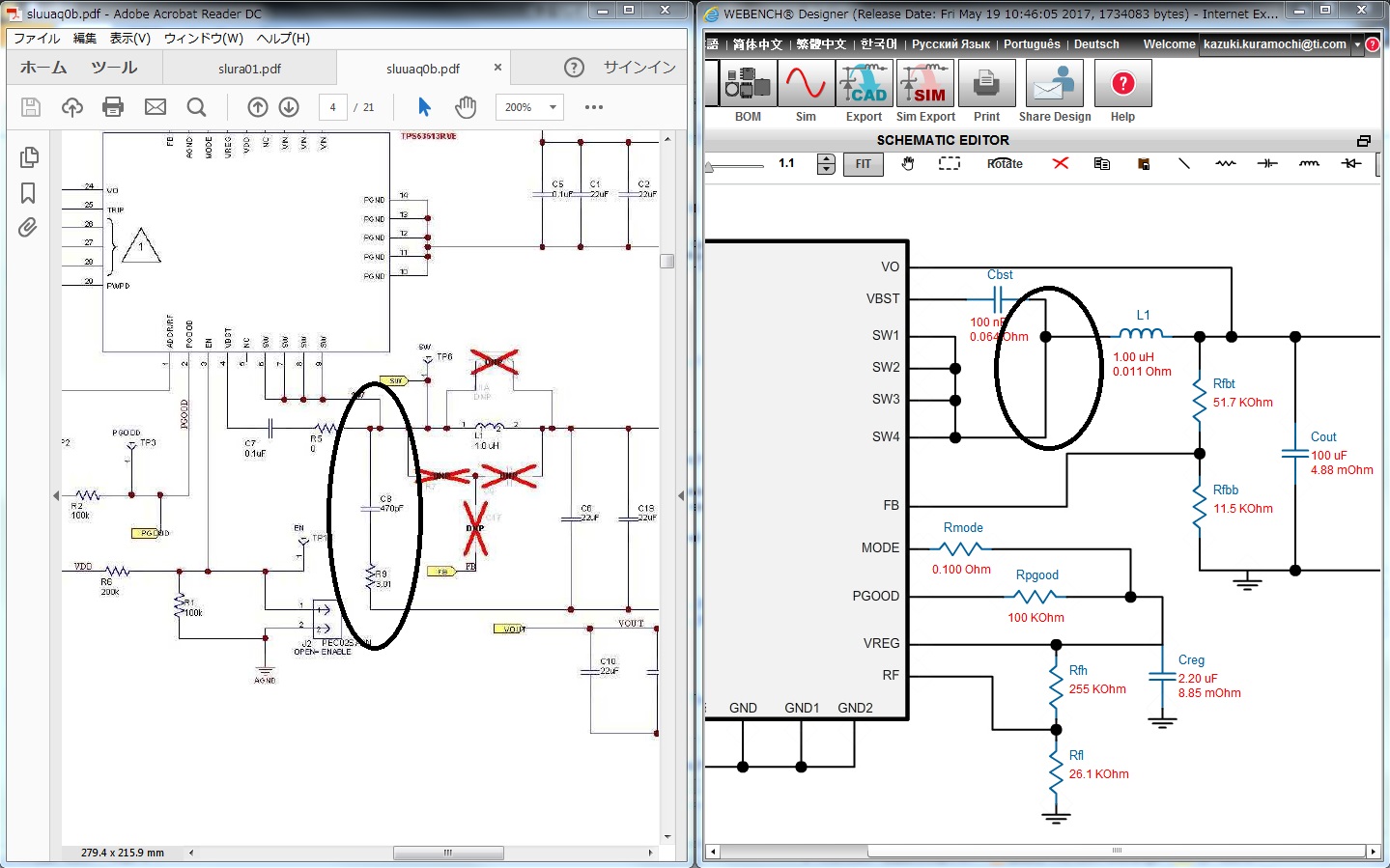The image size is (1390, 868).
Task: Click Acrobat horizontal scrollbar thumb
Action: (x=448, y=853)
